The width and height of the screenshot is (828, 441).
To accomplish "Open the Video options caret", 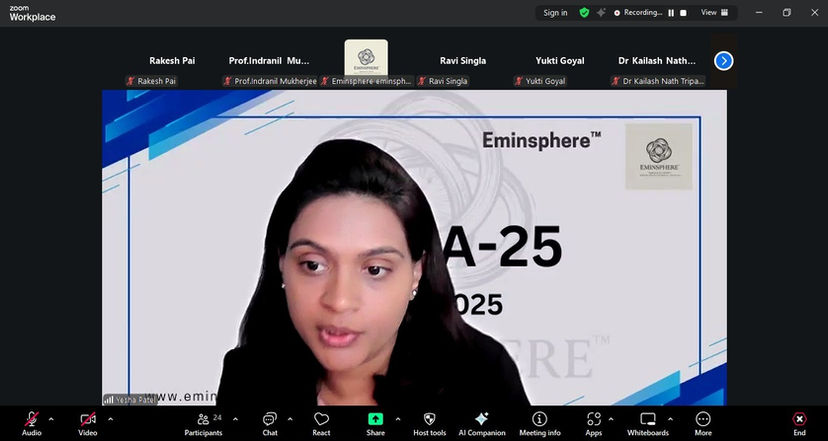I will 110,419.
